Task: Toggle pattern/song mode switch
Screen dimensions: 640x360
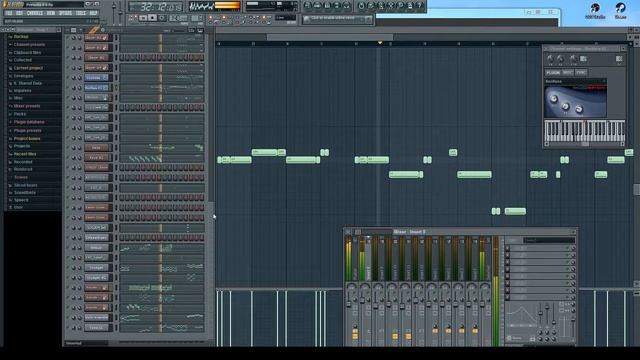Action: (132, 18)
